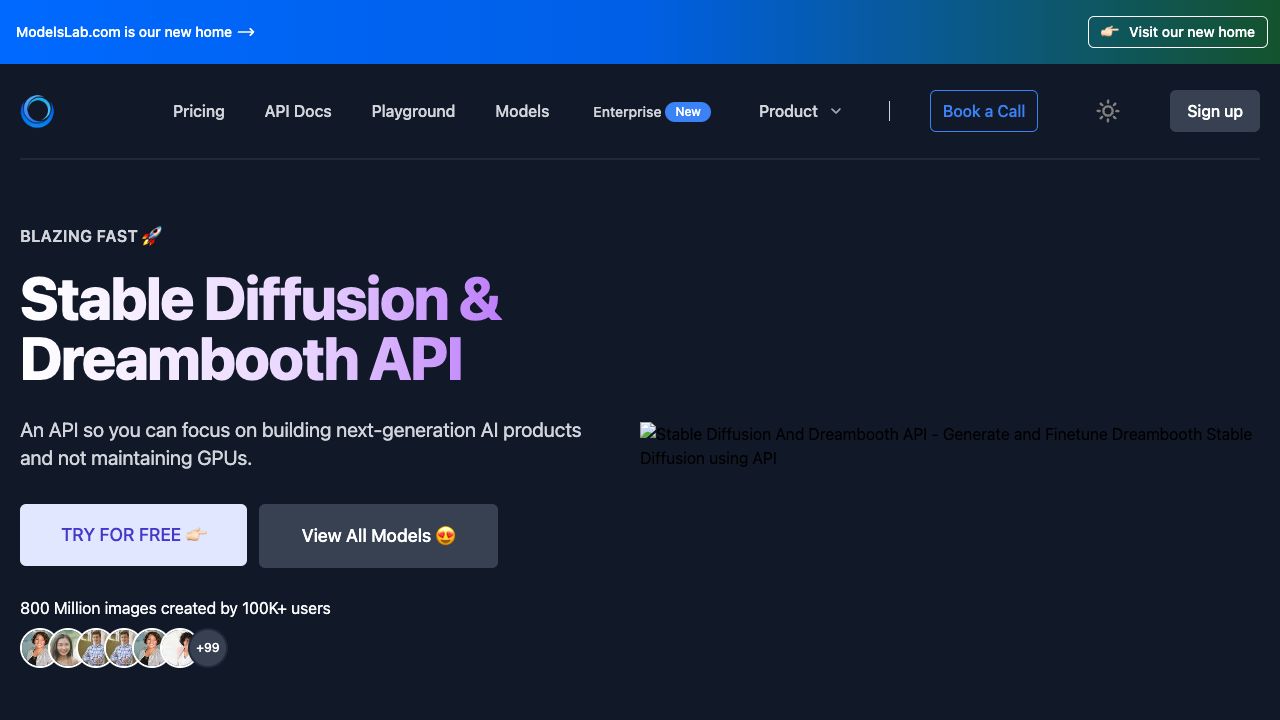Click the Sign up button
Screen dimensions: 1280x720
pos(1214,111)
